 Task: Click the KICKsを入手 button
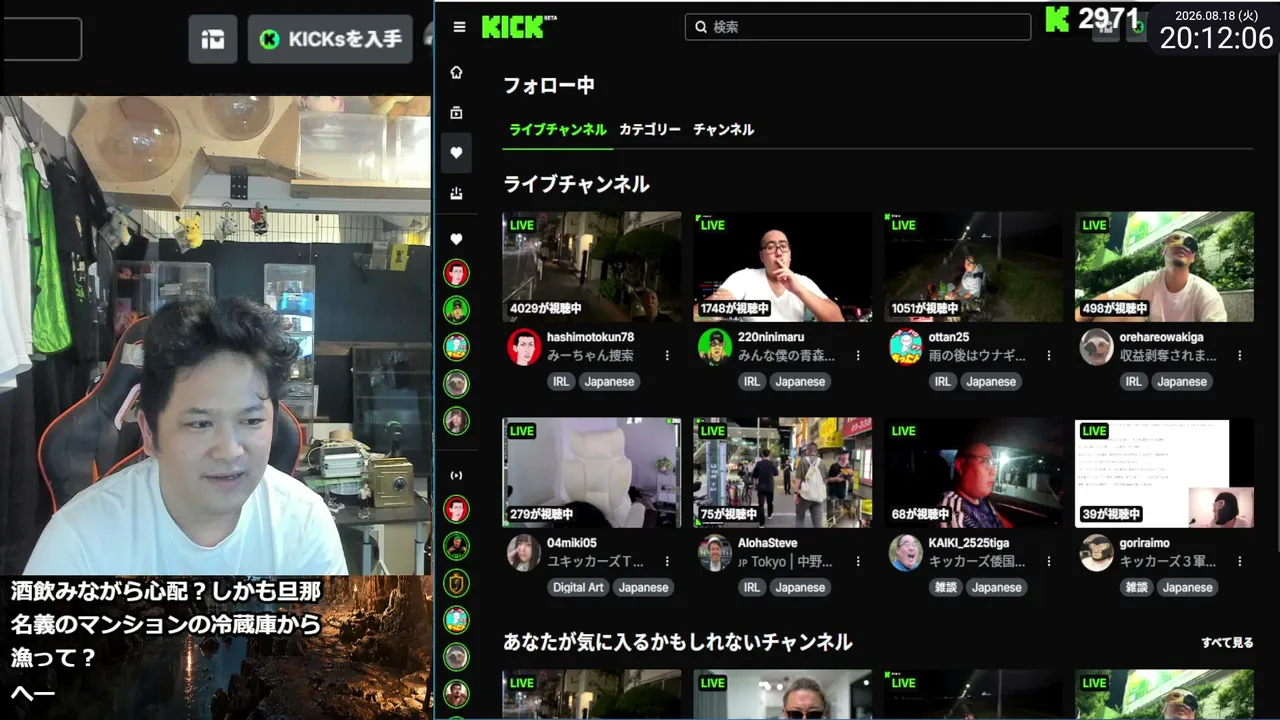click(330, 39)
